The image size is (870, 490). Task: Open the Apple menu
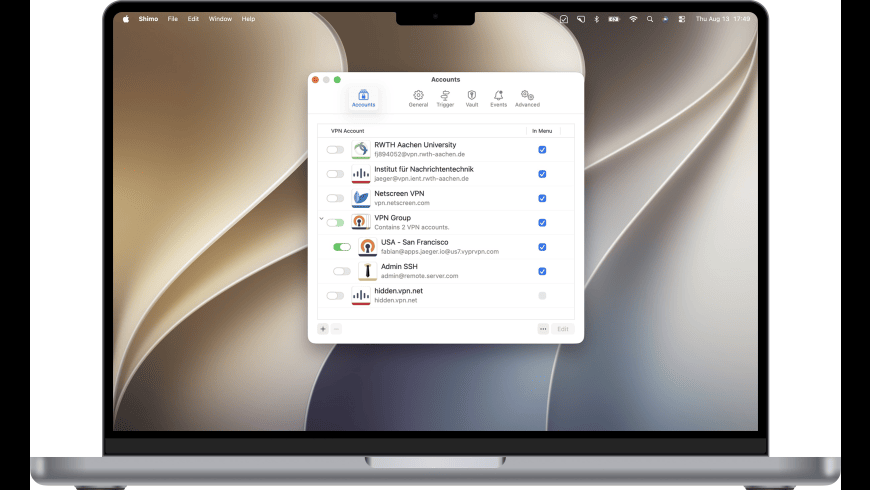click(126, 19)
